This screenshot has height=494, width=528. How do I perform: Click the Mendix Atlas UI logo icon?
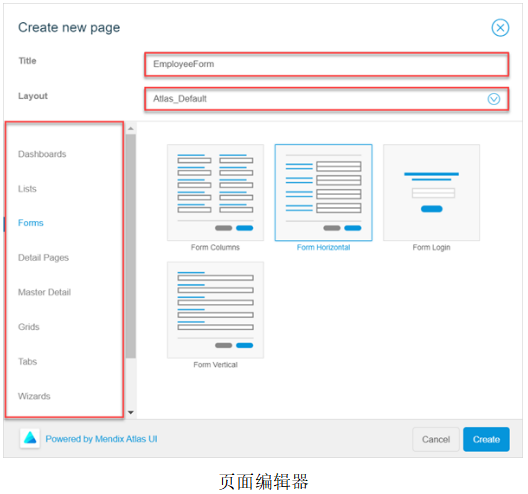point(30,438)
